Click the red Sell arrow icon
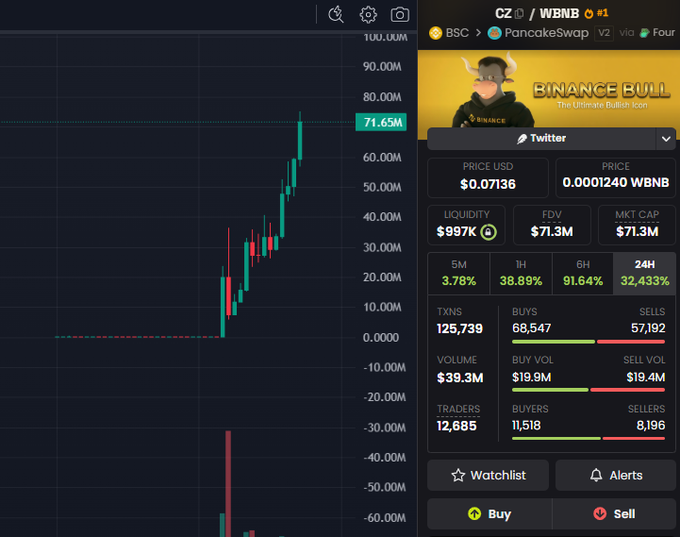 coord(600,514)
